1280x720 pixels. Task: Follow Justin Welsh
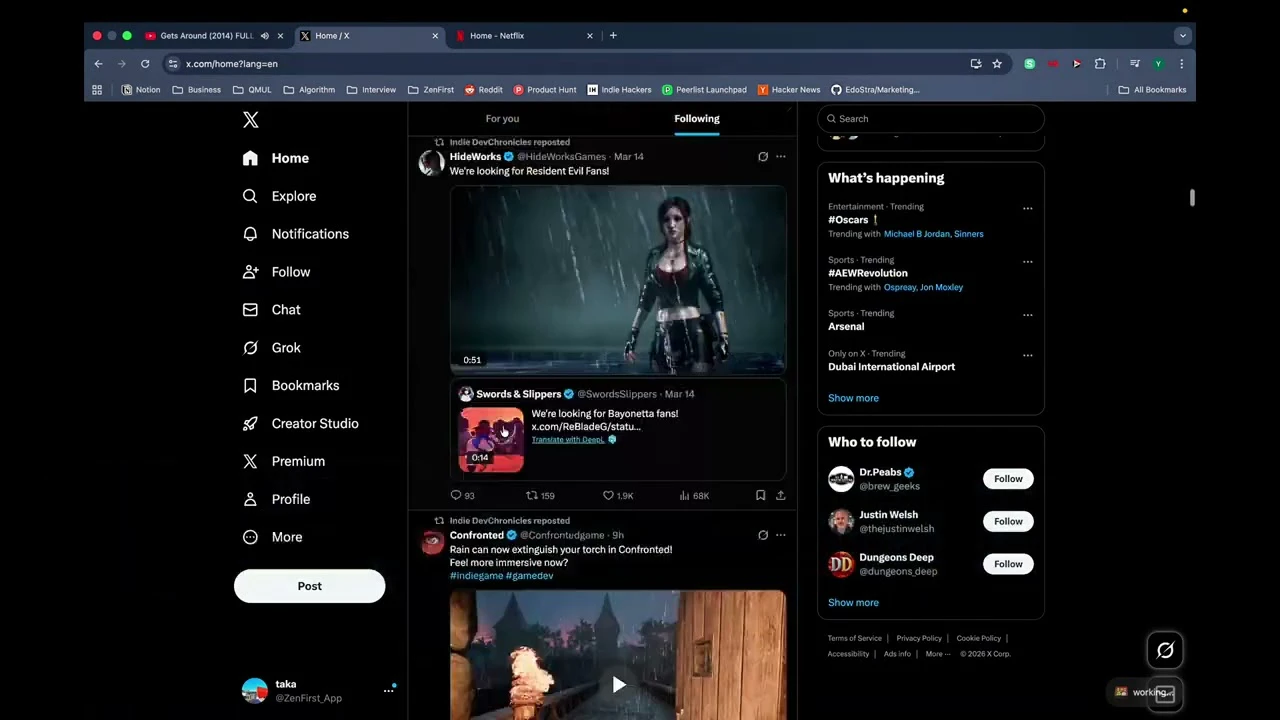point(1008,521)
